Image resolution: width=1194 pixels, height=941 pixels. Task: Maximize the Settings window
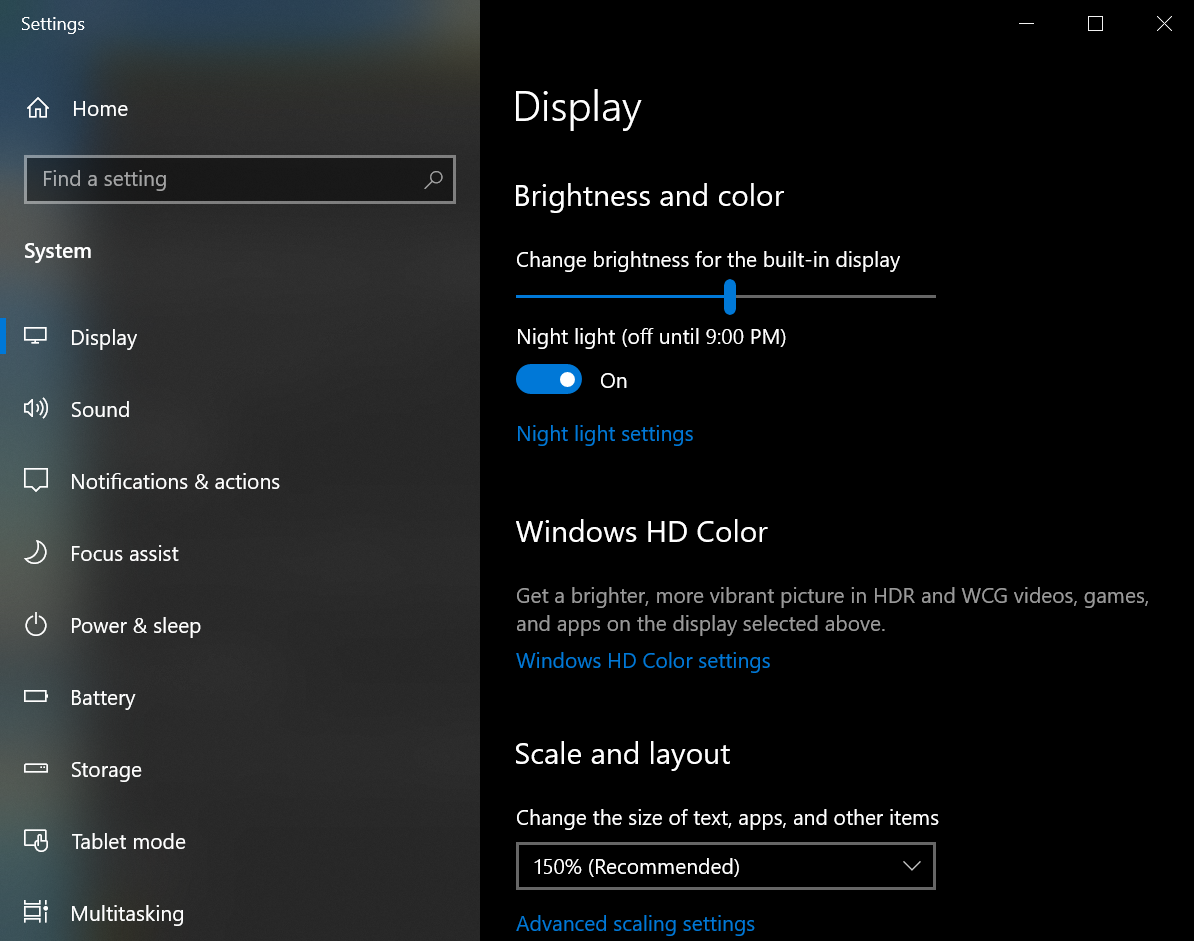(x=1095, y=24)
